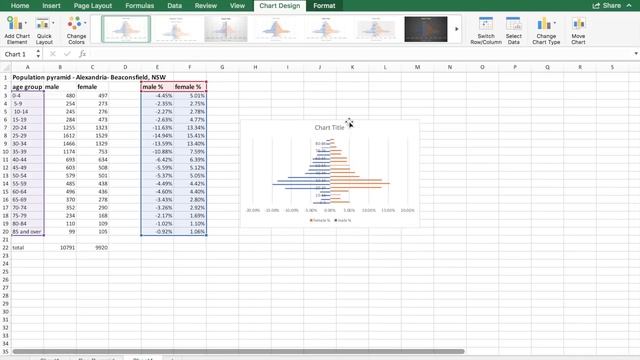Click the '85 and over' cell
Viewport: 640px width, 360px height.
click(x=27, y=231)
